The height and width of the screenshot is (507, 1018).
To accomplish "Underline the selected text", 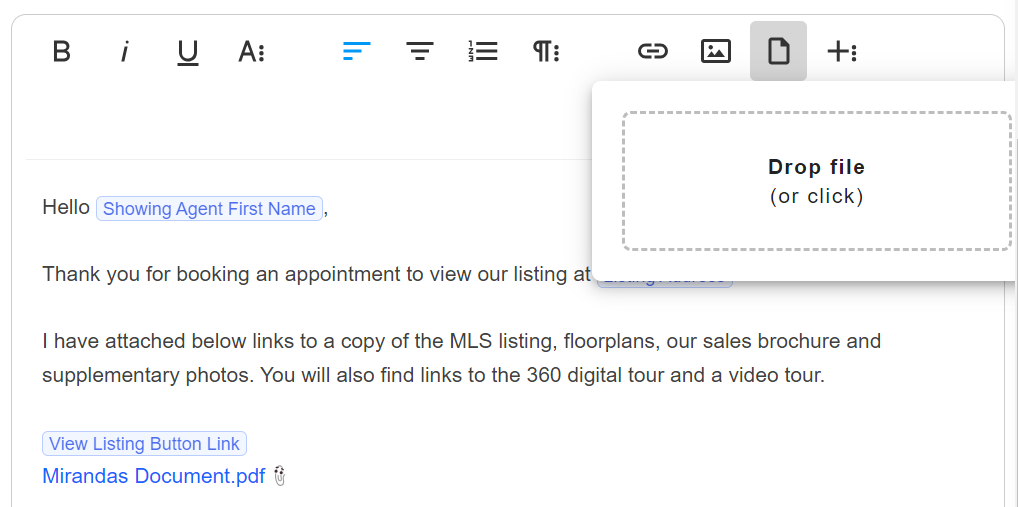I will point(188,52).
